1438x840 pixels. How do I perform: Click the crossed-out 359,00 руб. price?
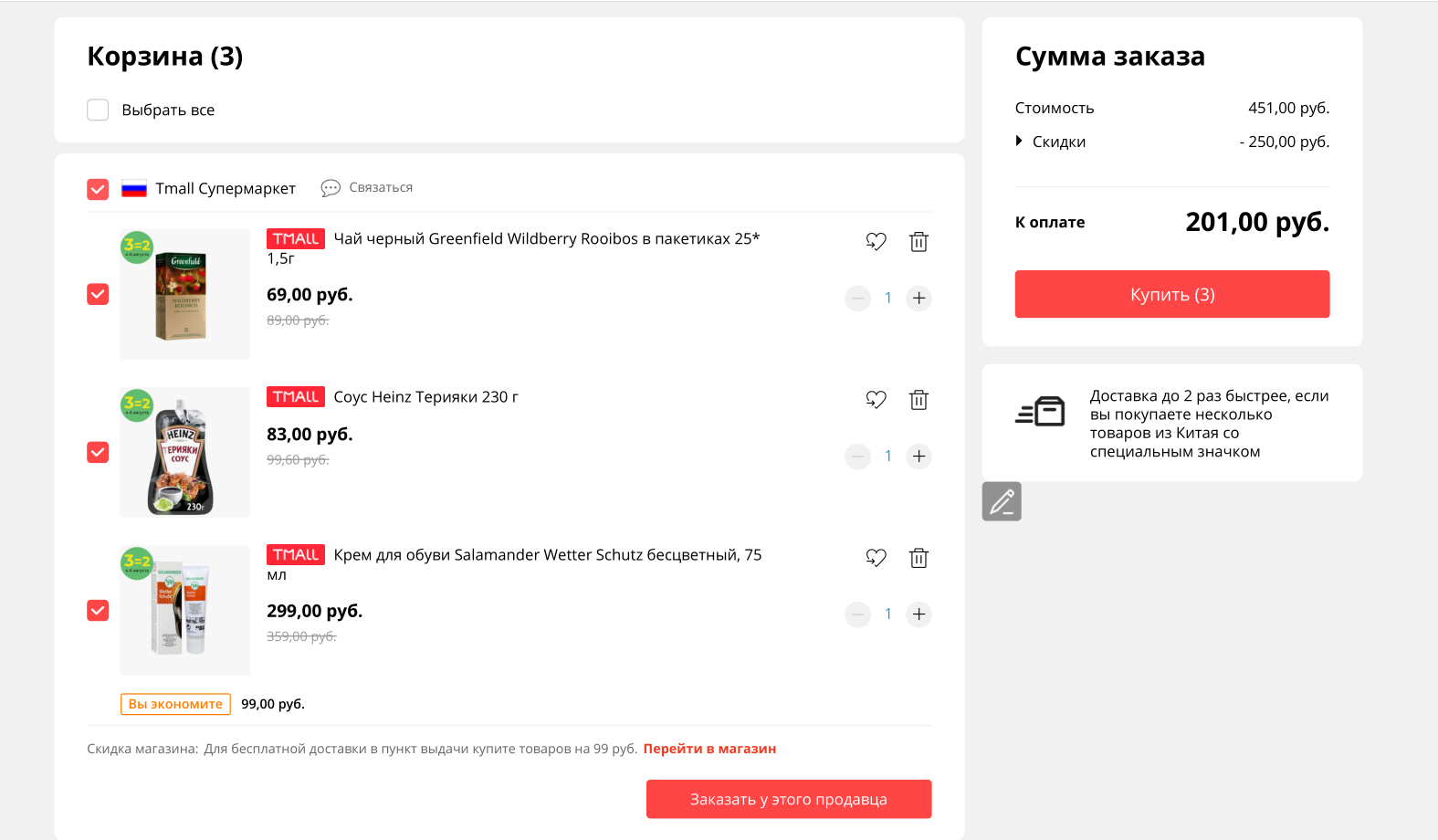[x=301, y=636]
